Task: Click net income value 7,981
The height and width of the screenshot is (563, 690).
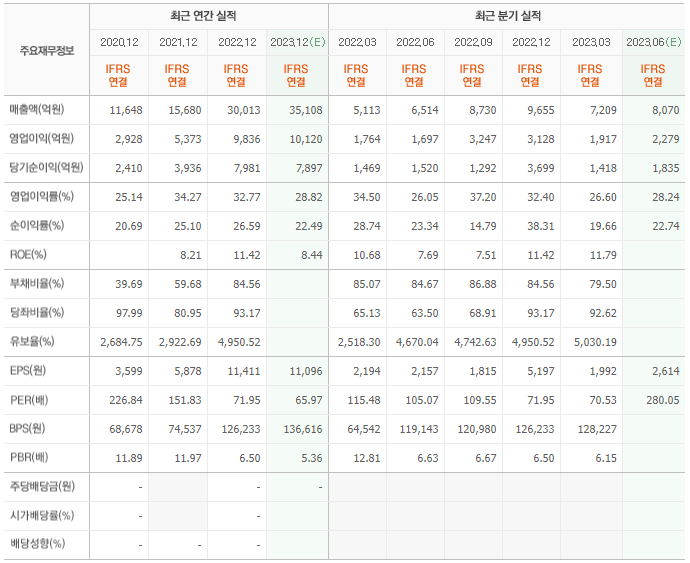Action: pos(247,168)
